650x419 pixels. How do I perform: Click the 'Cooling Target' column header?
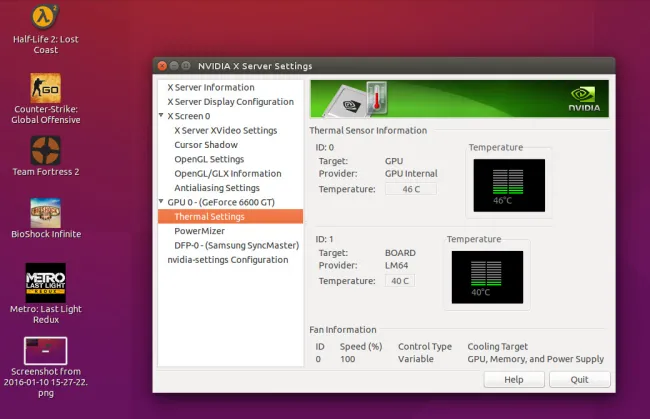click(x=497, y=346)
